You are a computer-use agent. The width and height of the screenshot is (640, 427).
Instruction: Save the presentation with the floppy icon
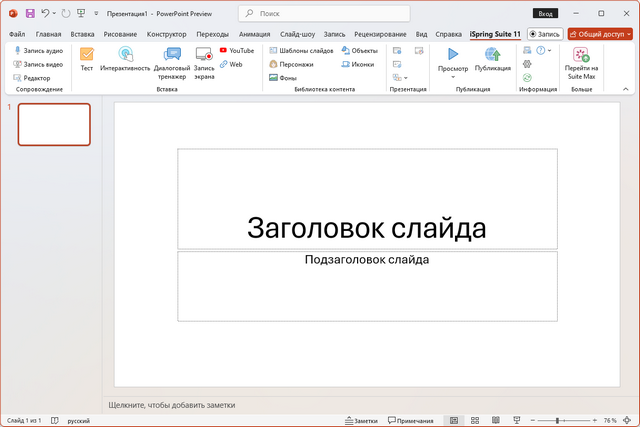click(x=29, y=14)
